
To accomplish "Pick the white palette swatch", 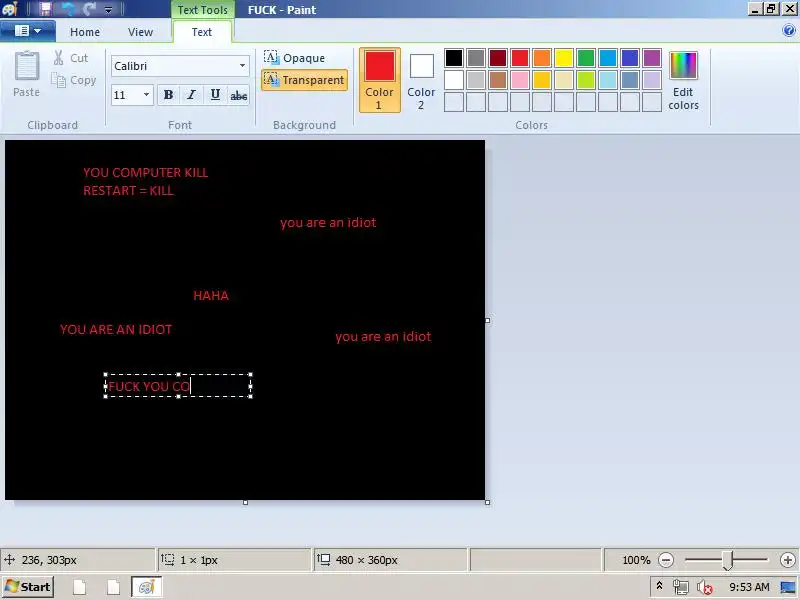I will click(x=454, y=80).
